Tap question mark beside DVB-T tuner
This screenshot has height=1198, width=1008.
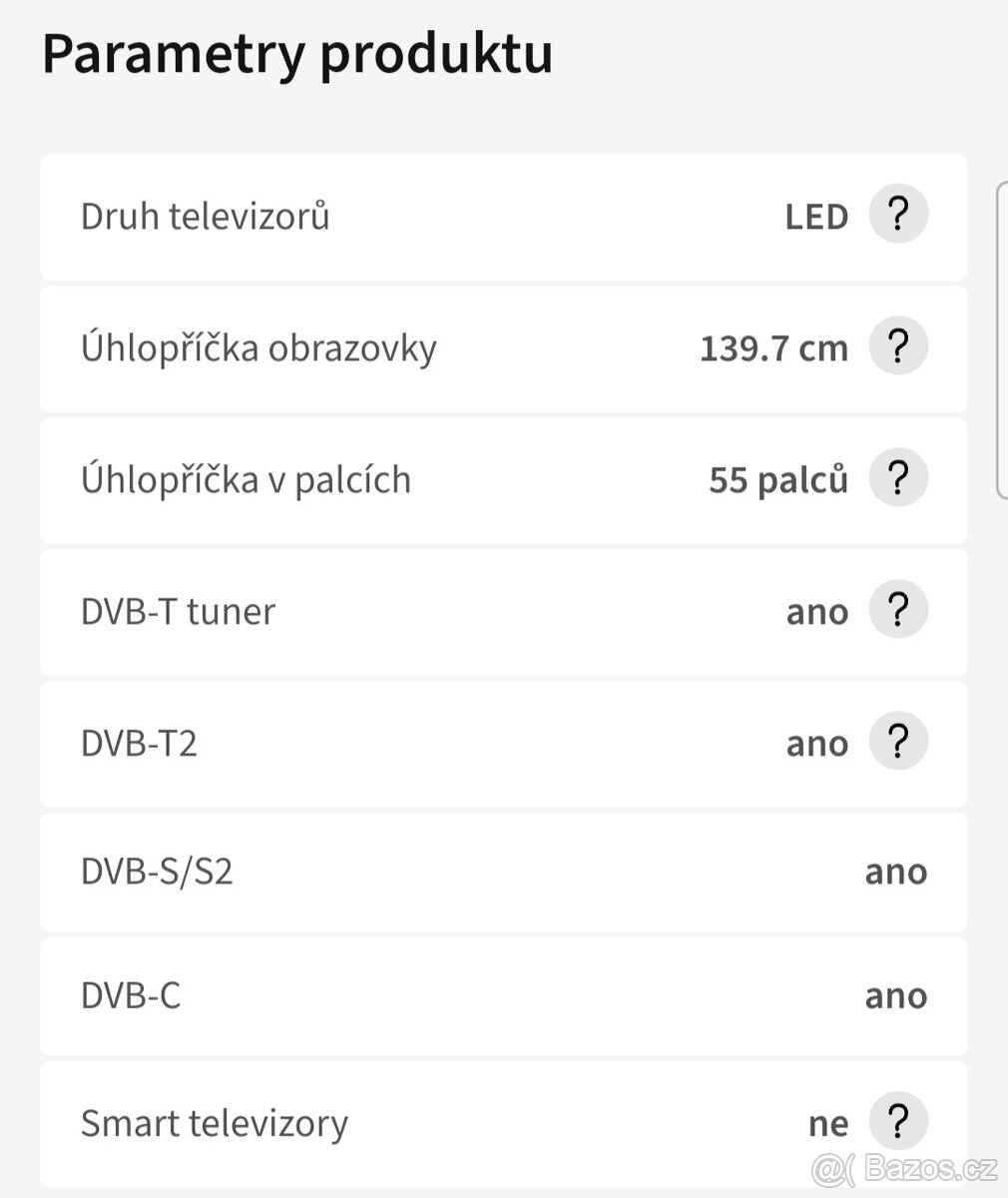[x=898, y=610]
